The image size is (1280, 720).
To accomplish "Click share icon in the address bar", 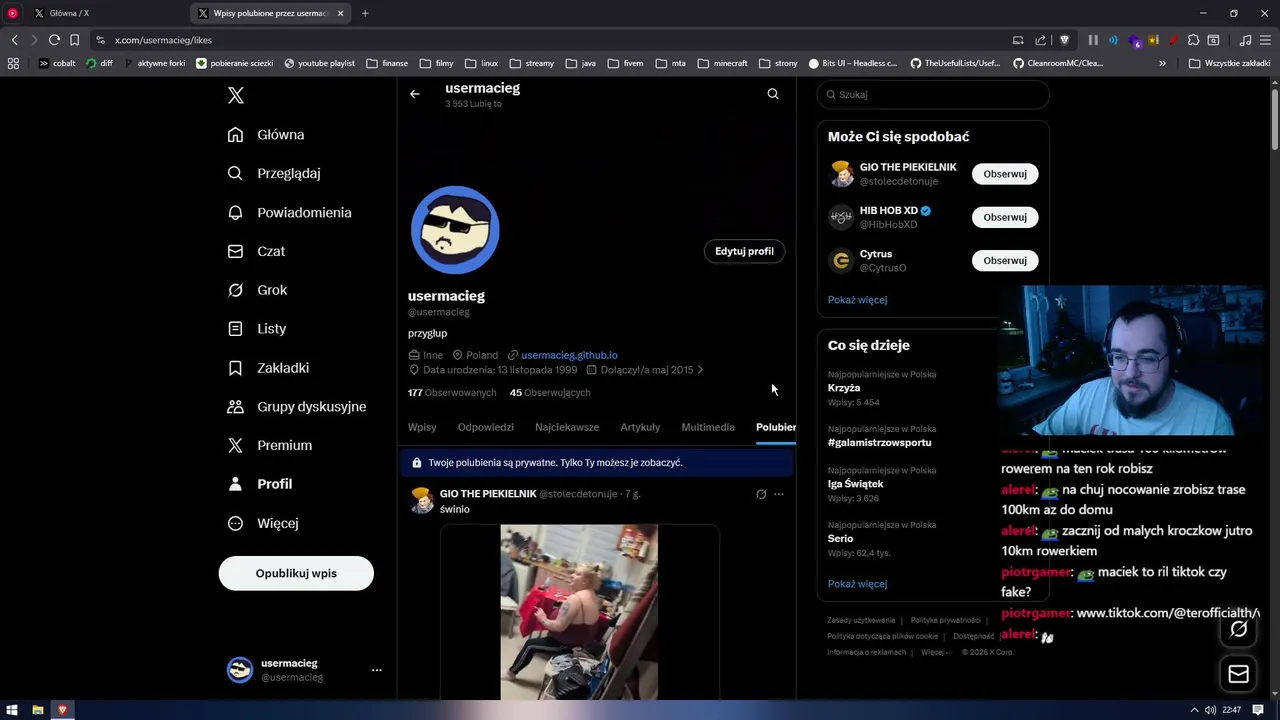I will pyautogui.click(x=1041, y=40).
